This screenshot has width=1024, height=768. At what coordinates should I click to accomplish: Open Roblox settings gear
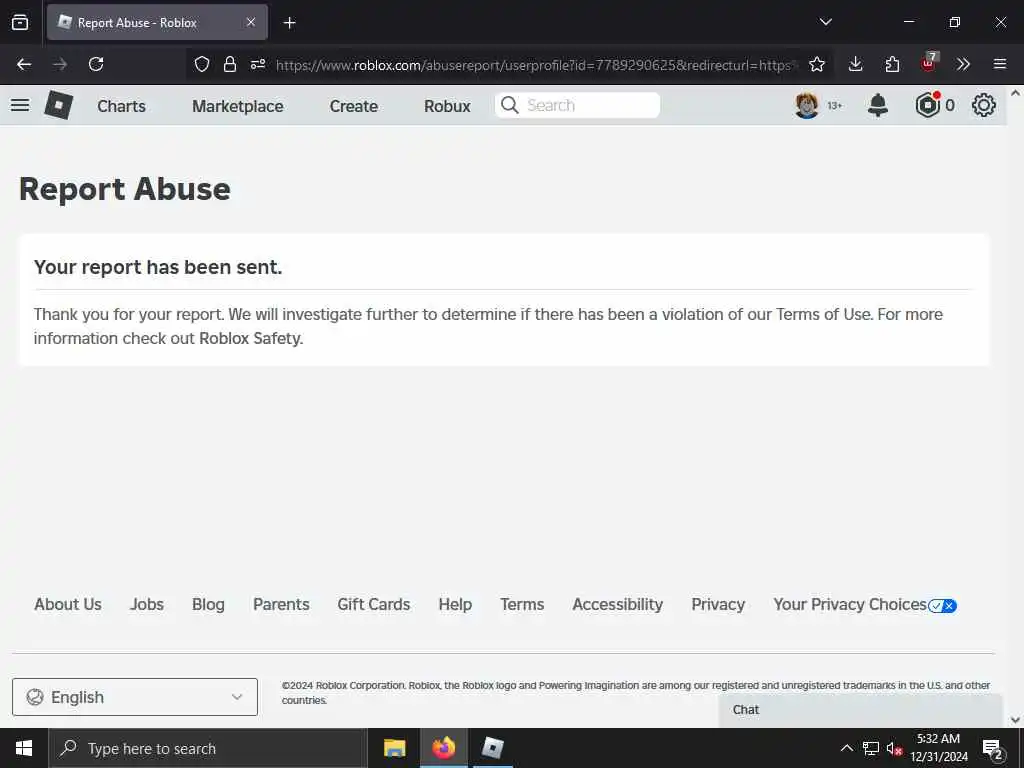(984, 105)
